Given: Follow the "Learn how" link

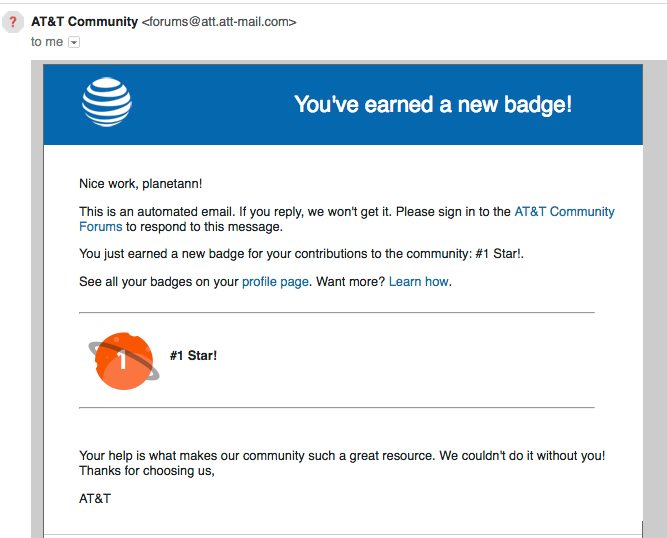Looking at the screenshot, I should click(x=419, y=282).
